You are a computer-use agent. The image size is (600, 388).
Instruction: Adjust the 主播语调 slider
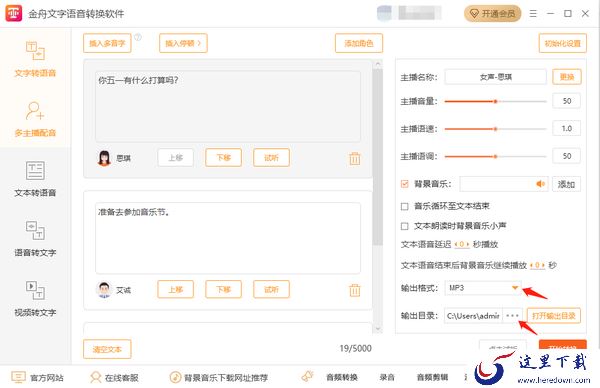tap(496, 157)
